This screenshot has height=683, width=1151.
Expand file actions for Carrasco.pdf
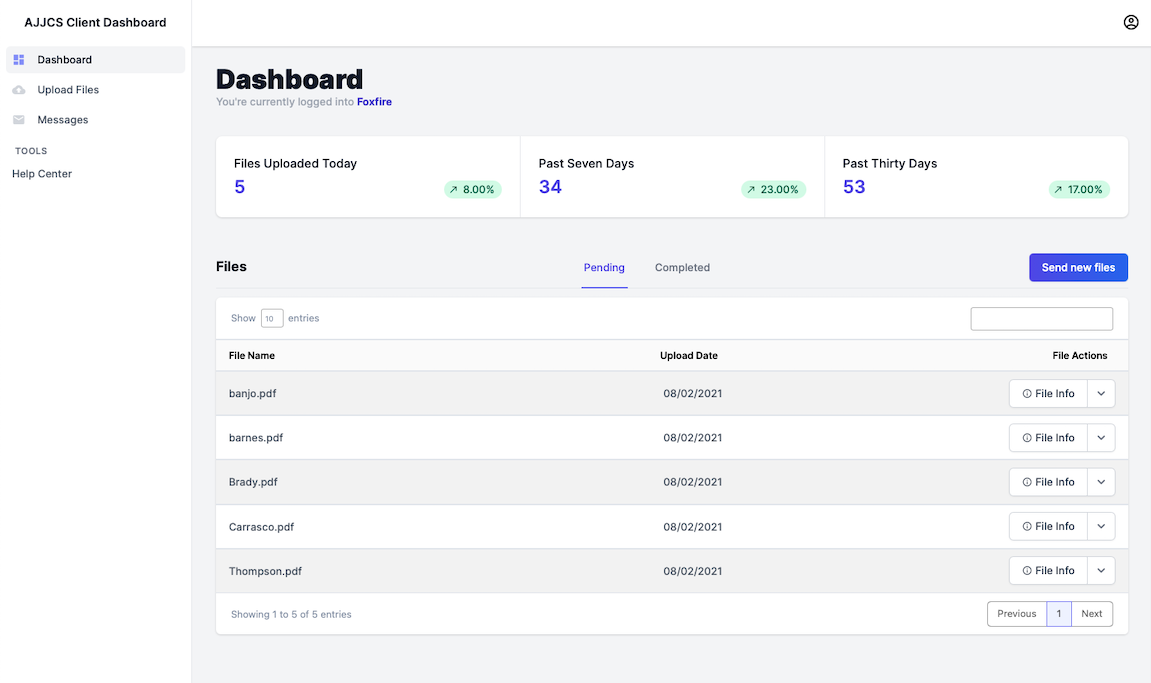(1100, 526)
